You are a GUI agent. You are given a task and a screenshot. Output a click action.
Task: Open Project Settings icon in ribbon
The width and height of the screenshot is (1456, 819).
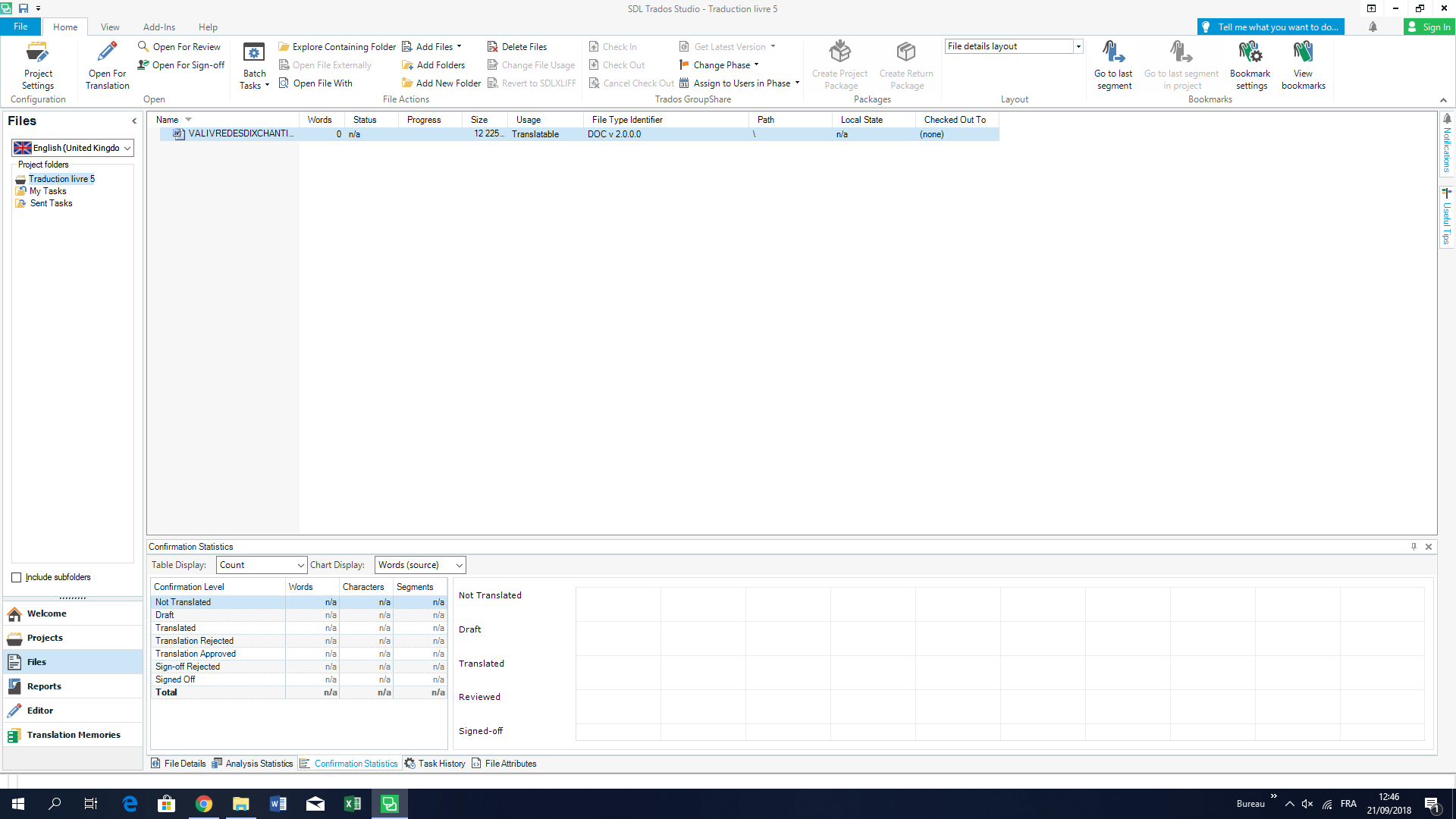[x=38, y=53]
